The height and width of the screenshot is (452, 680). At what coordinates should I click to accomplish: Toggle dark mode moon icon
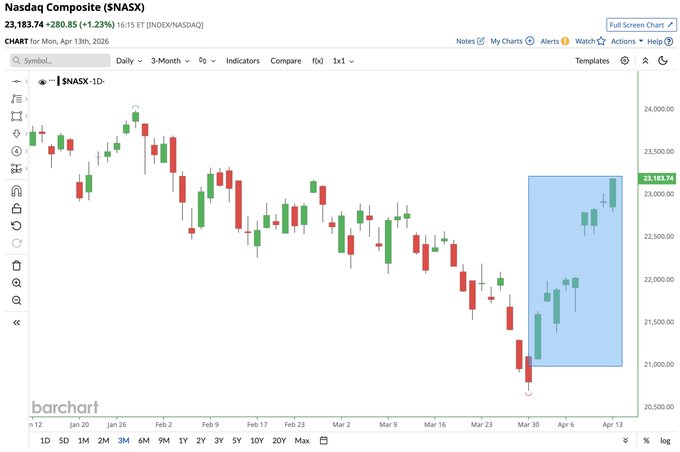(663, 60)
